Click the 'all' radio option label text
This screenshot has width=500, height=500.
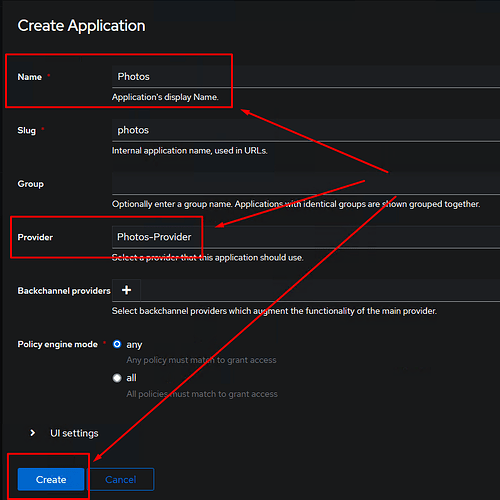[131, 378]
